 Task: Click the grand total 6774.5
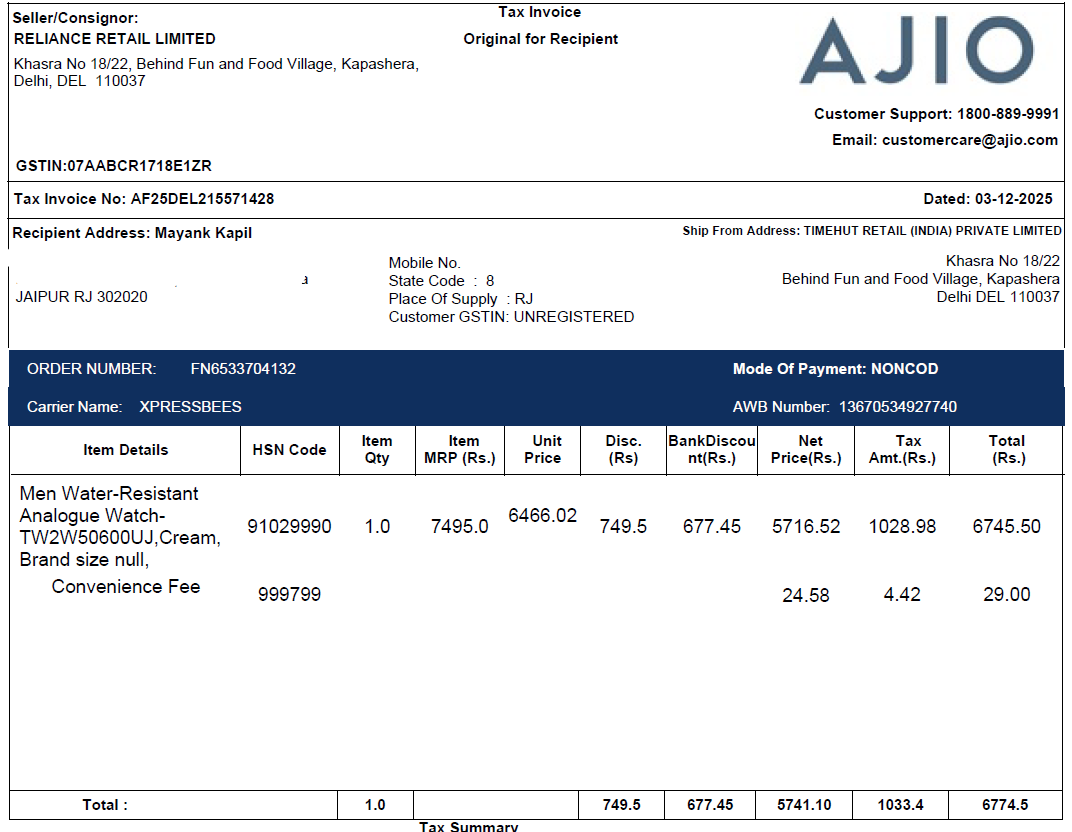point(1005,805)
